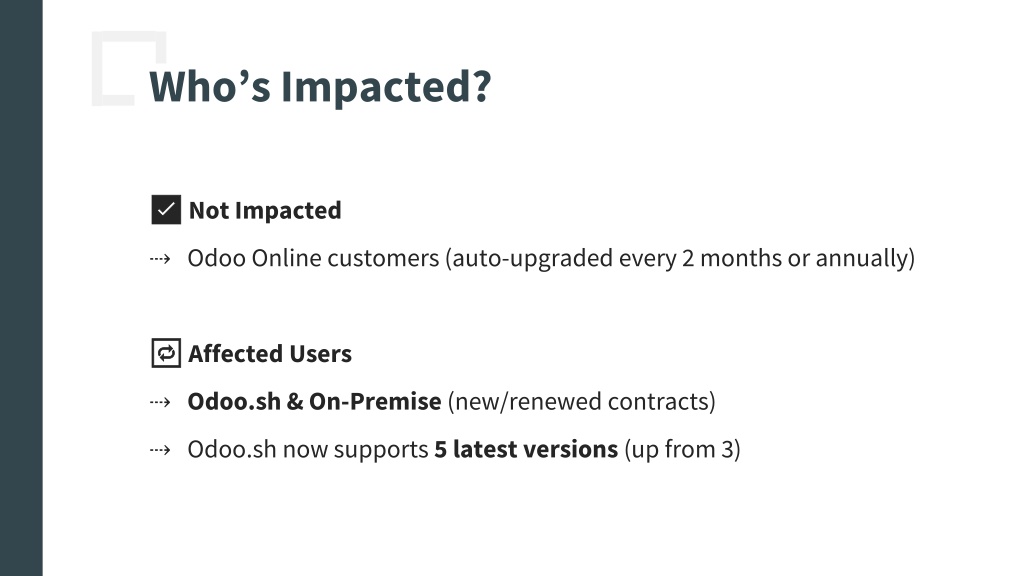This screenshot has height=576, width=1024.
Task: Click the dotted arrow before Odoo Online customers
Action: pos(160,259)
